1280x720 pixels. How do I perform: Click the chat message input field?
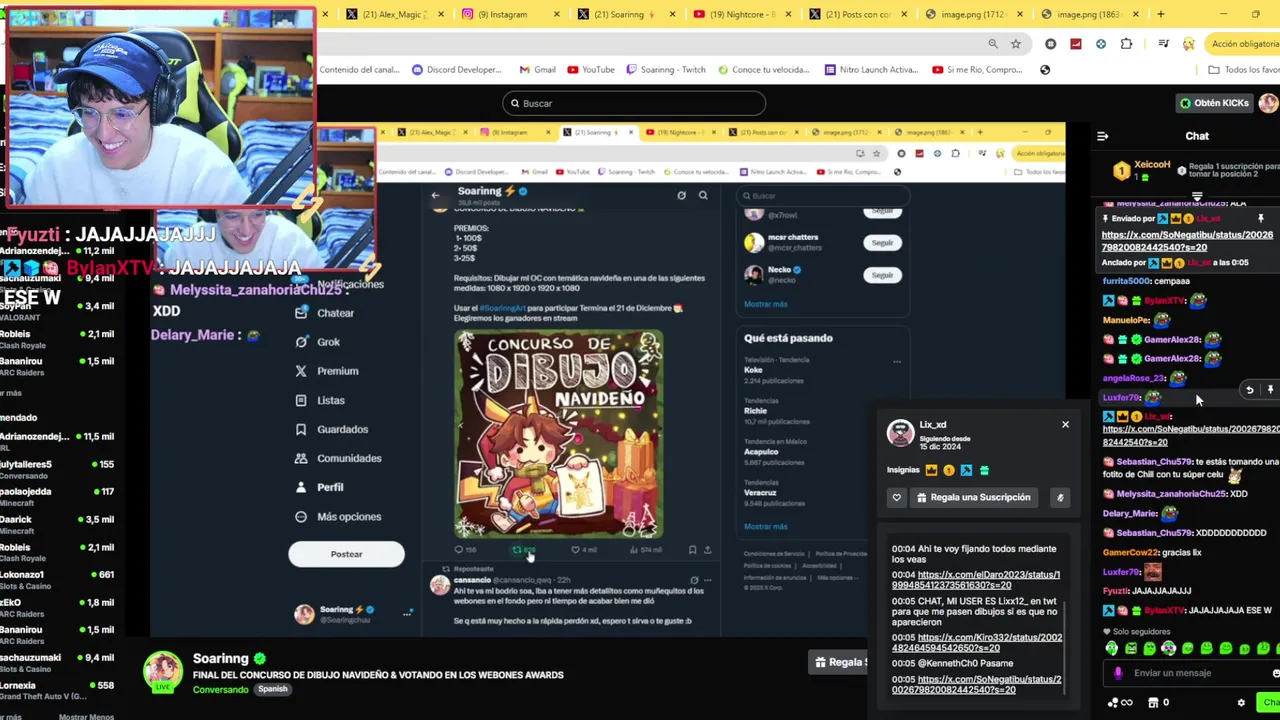coord(1190,673)
